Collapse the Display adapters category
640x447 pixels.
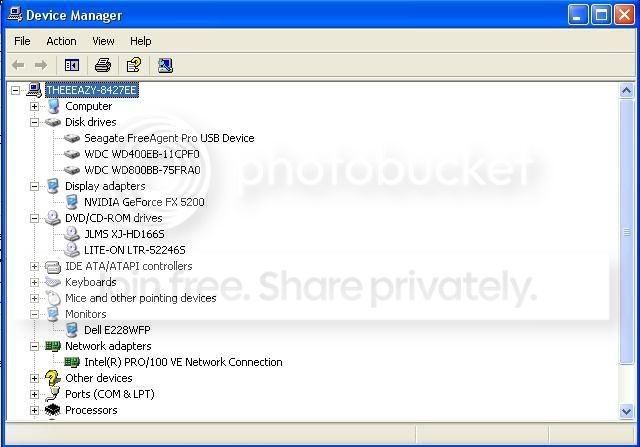[x=35, y=187]
